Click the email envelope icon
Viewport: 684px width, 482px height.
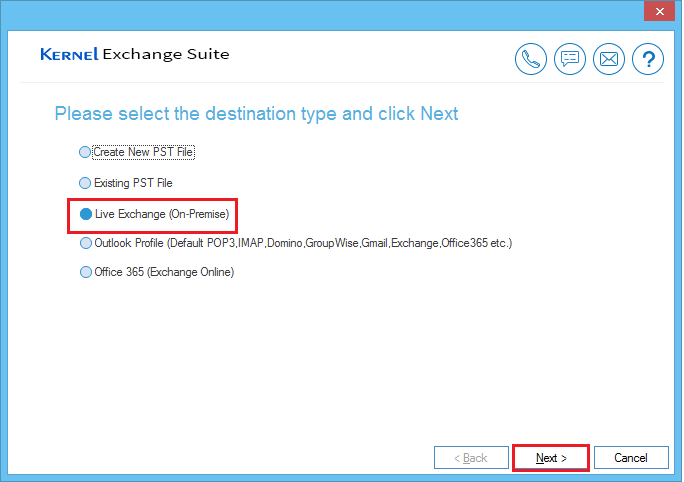[x=609, y=59]
